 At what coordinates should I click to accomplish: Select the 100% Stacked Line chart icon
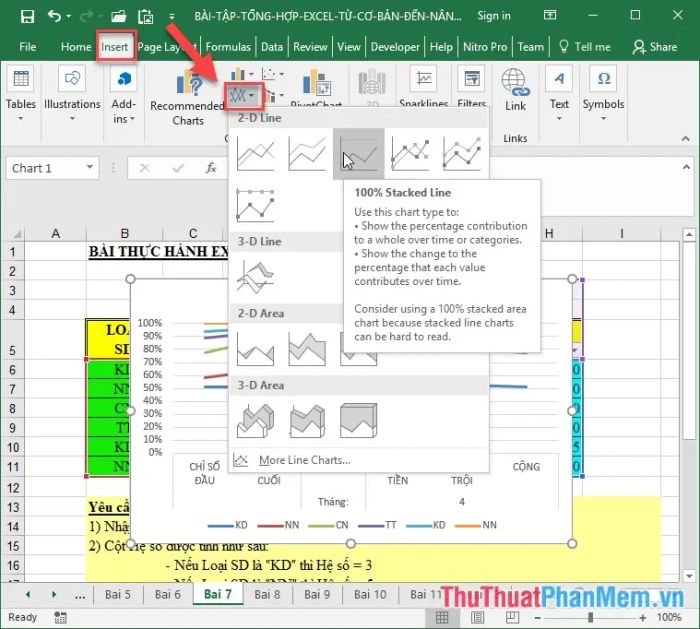click(358, 154)
